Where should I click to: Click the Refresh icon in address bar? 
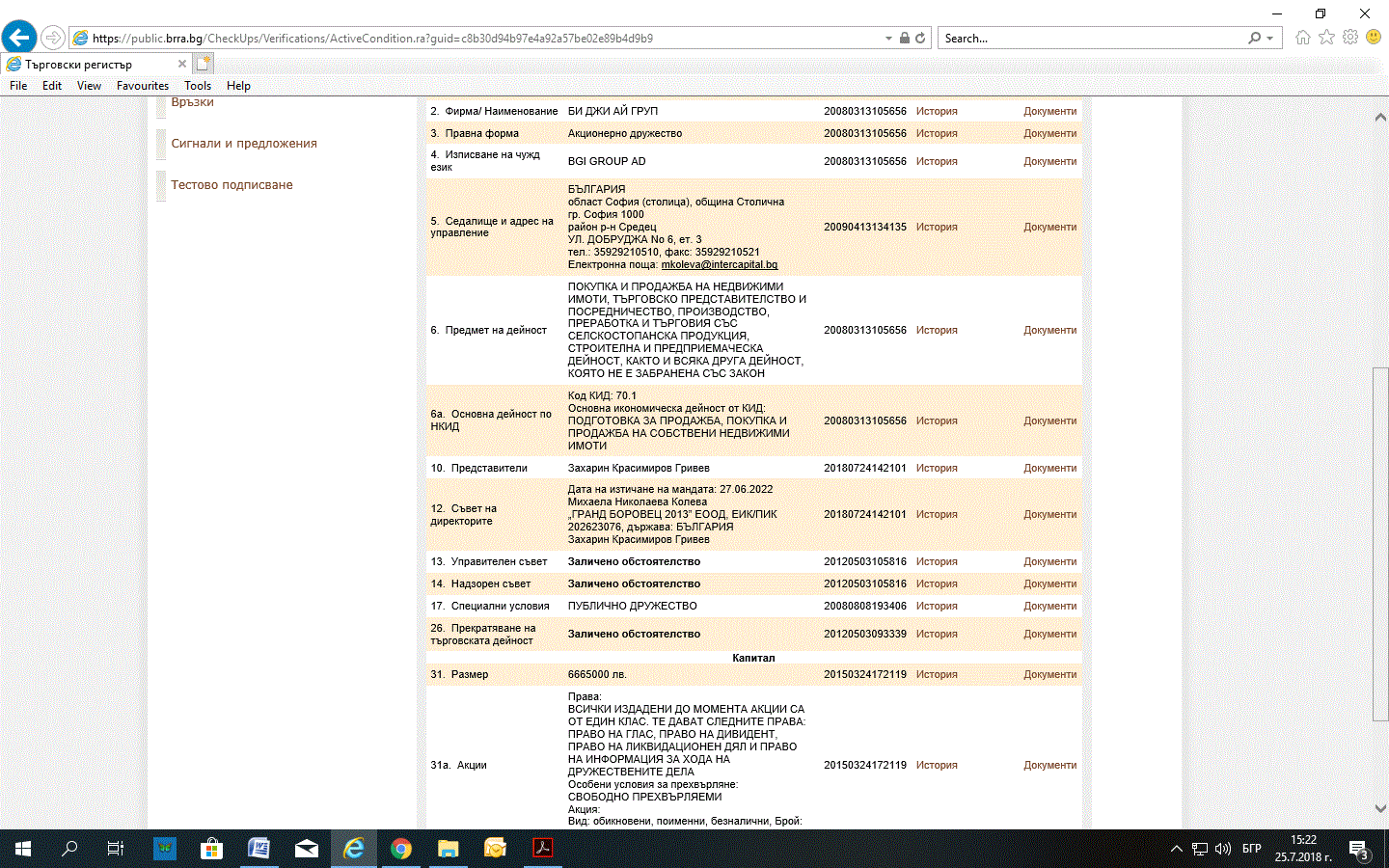tap(920, 39)
